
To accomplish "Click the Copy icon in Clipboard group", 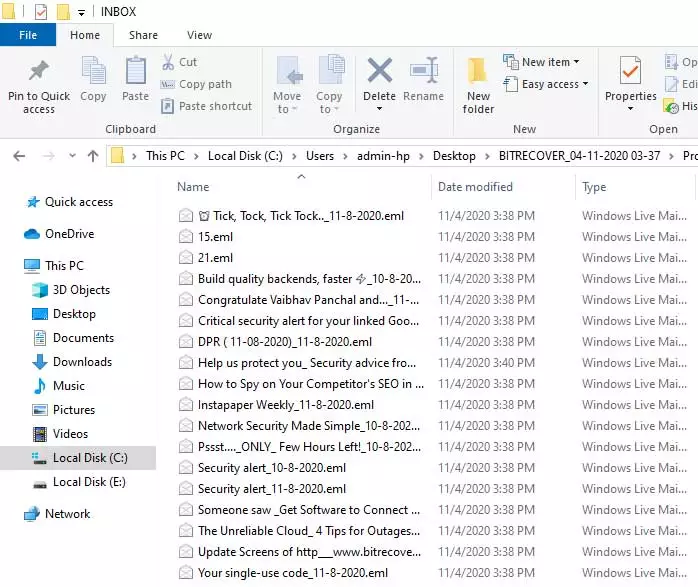I will pyautogui.click(x=93, y=72).
